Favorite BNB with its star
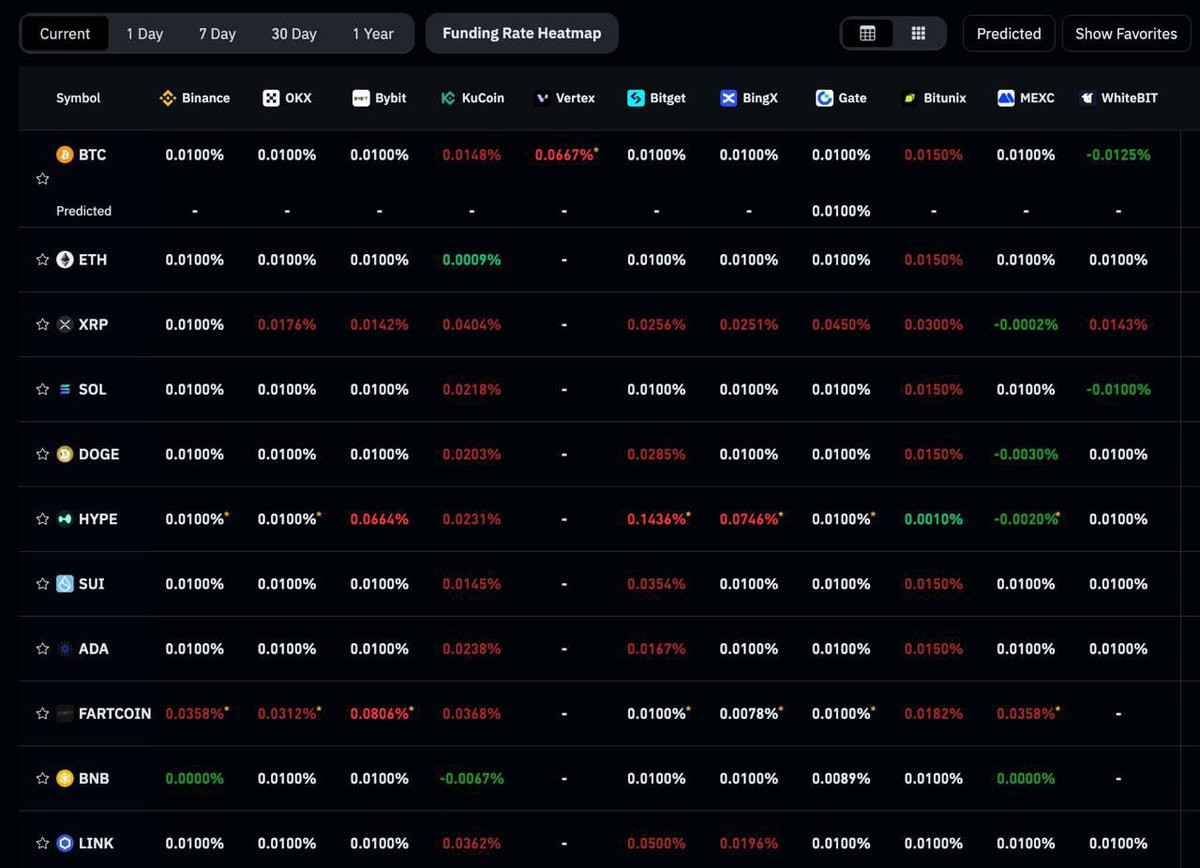The image size is (1200, 868). [x=42, y=779]
